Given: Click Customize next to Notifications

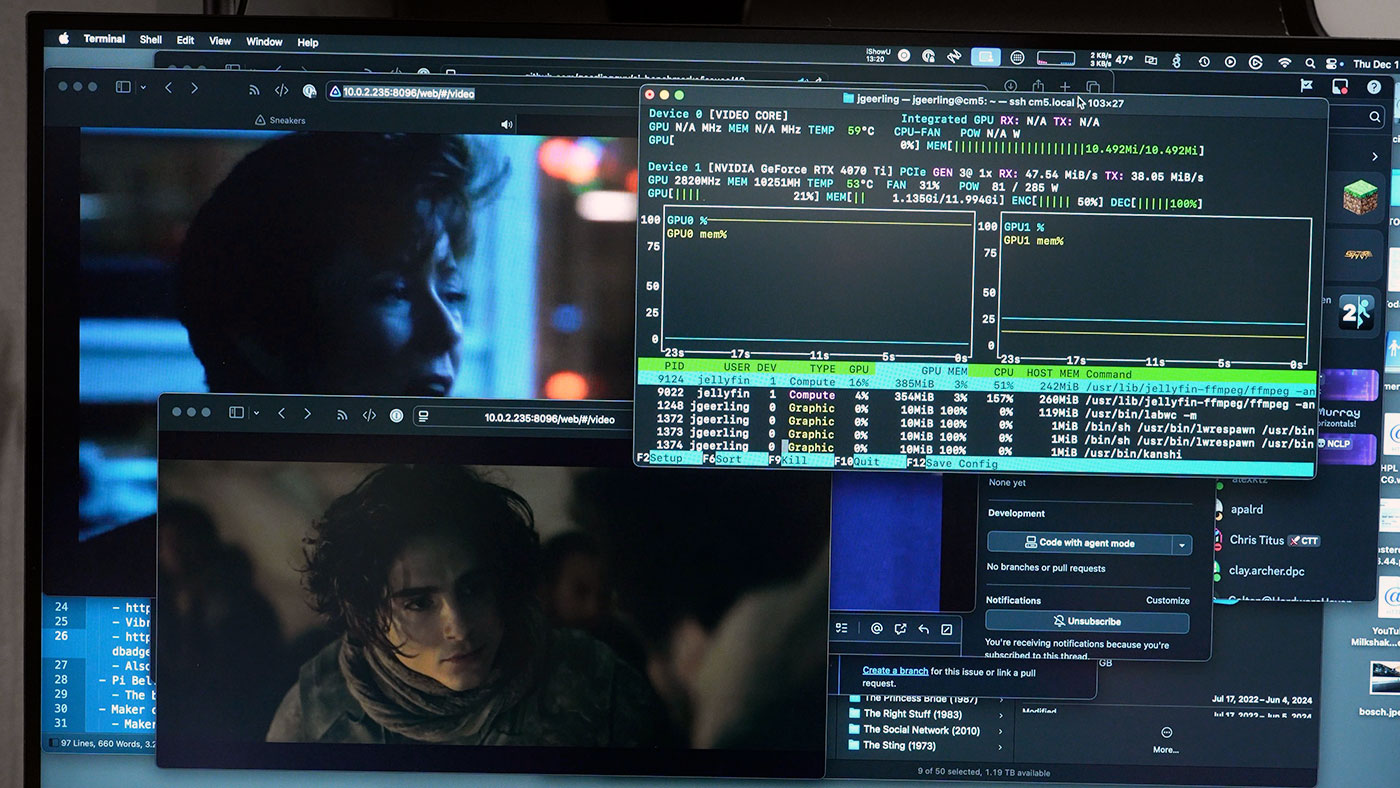Looking at the screenshot, I should point(1167,600).
